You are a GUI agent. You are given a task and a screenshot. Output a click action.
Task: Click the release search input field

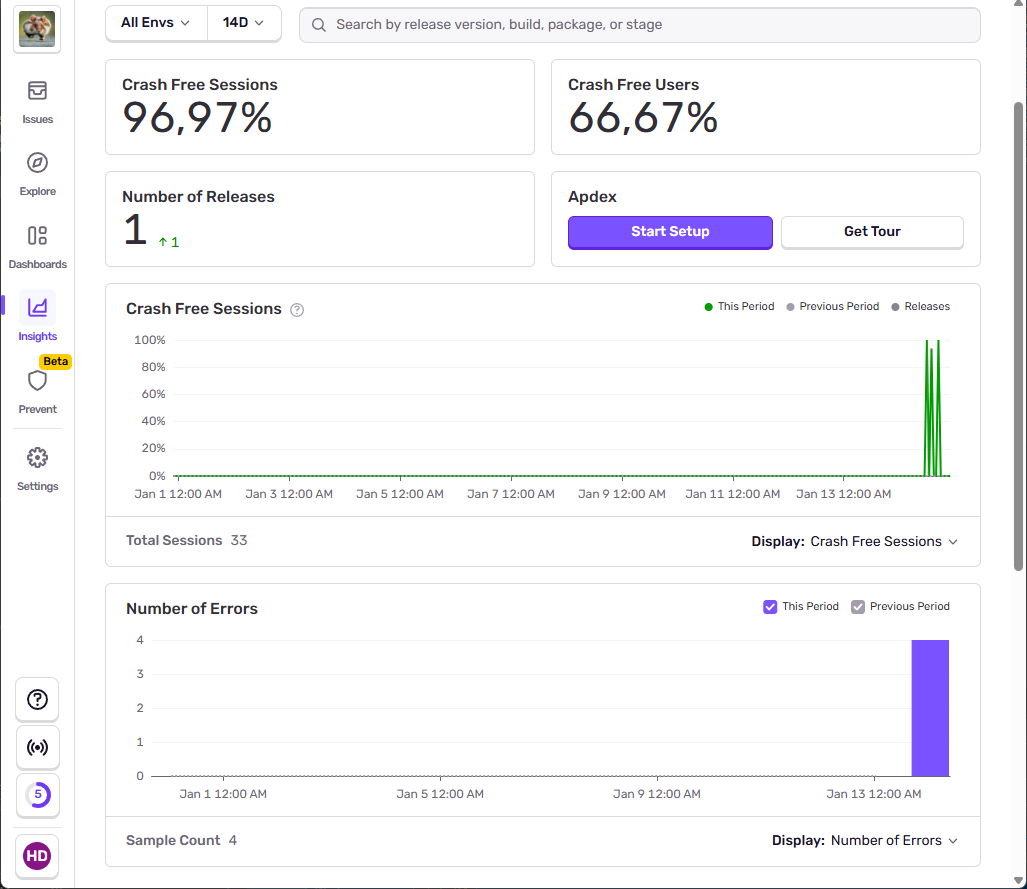pos(640,25)
